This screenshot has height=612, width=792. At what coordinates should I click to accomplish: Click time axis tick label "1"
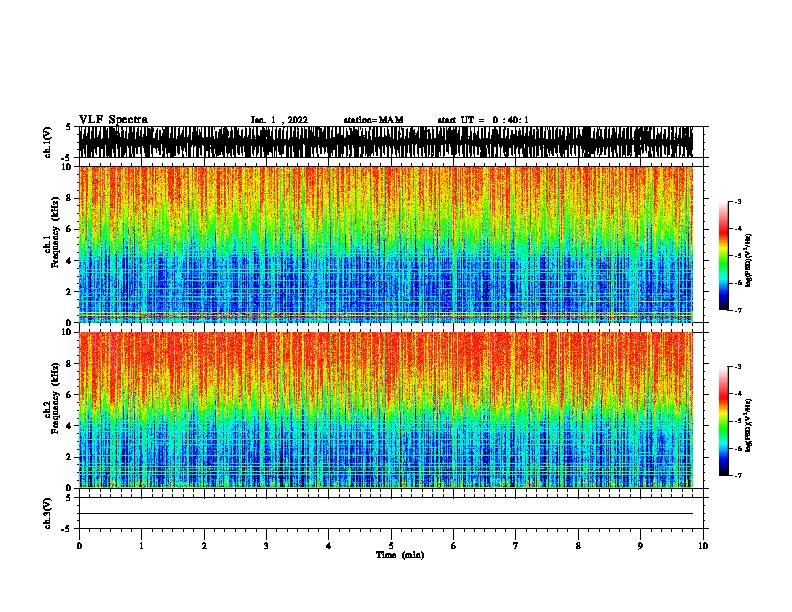click(x=141, y=546)
